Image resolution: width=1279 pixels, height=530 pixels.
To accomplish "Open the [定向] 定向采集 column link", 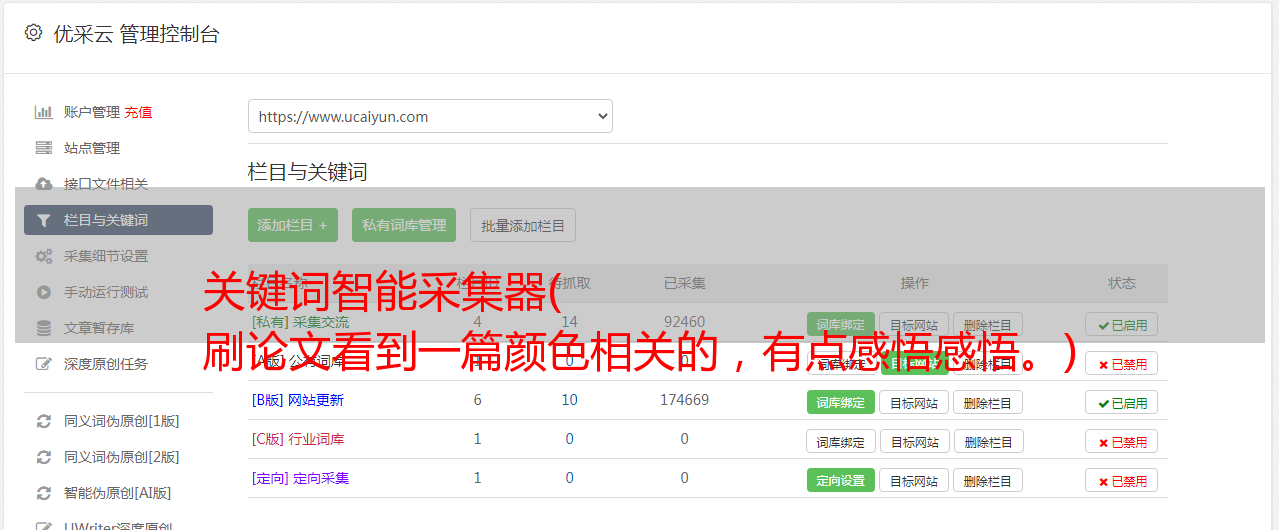I will tap(301, 478).
